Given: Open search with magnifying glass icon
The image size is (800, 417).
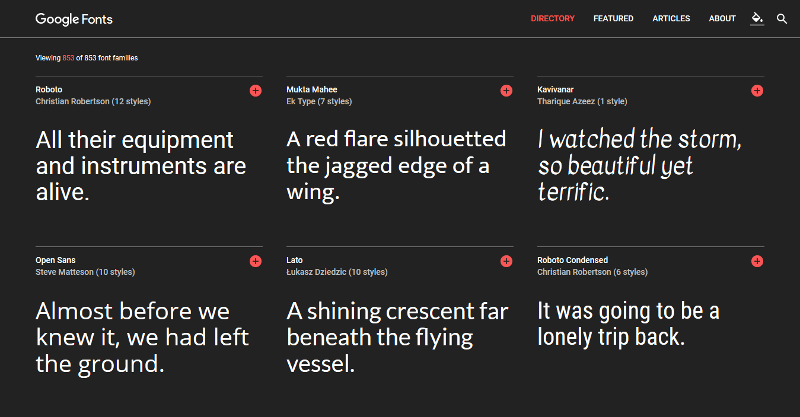Looking at the screenshot, I should [782, 19].
